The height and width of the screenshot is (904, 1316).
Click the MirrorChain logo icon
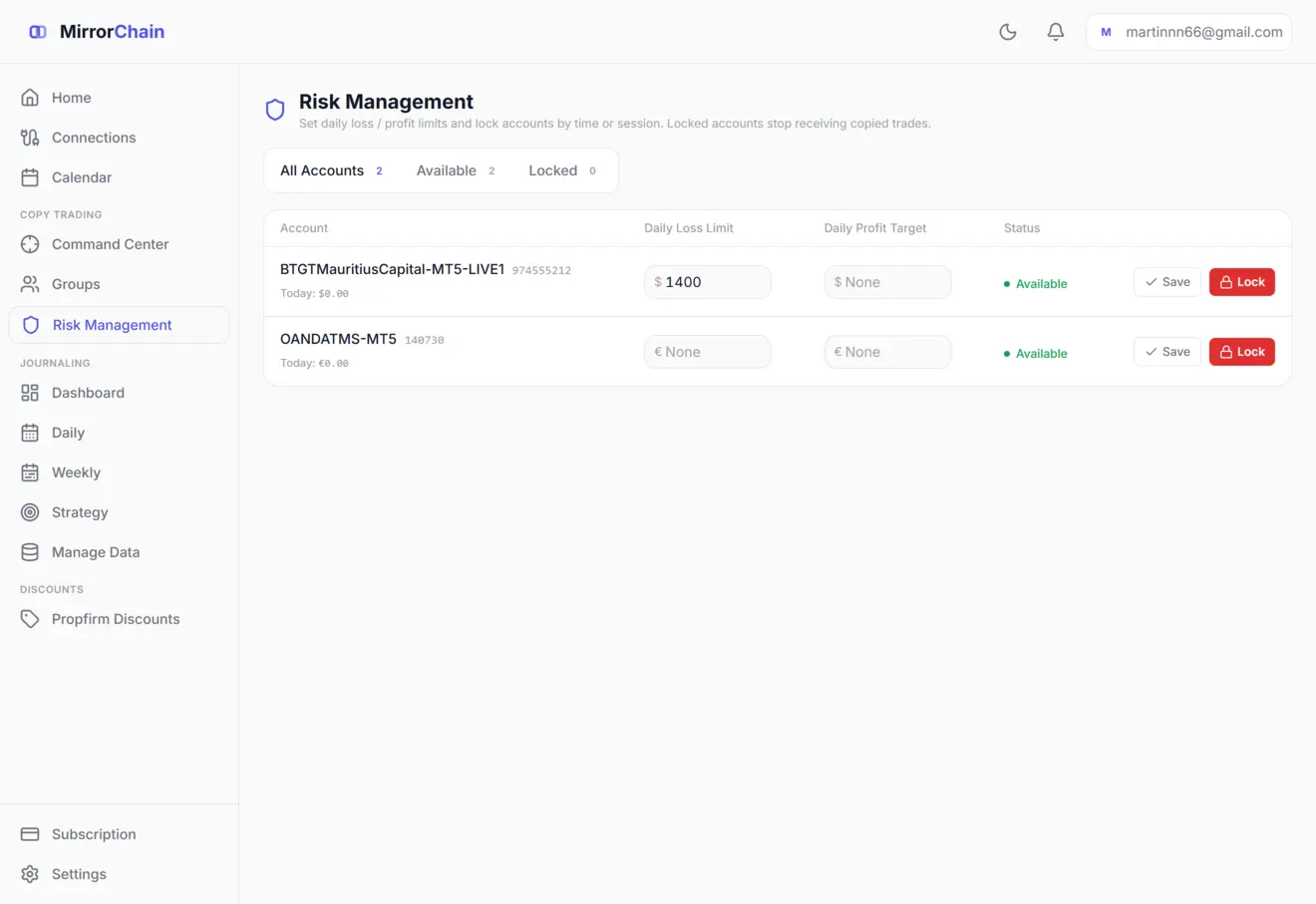pyautogui.click(x=38, y=32)
